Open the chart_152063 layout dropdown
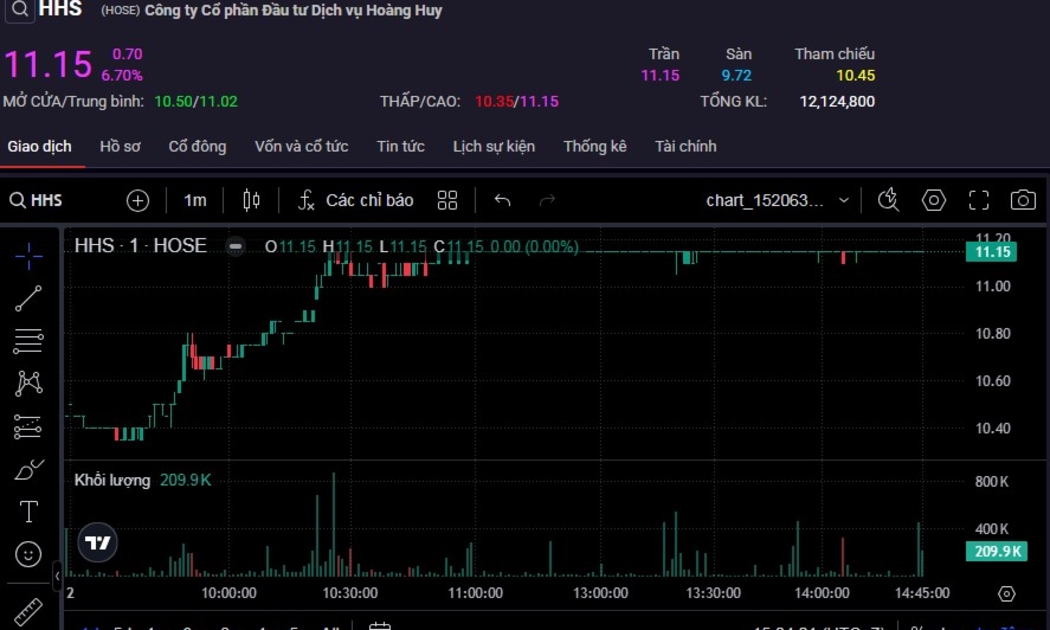The image size is (1050, 630). pos(777,200)
